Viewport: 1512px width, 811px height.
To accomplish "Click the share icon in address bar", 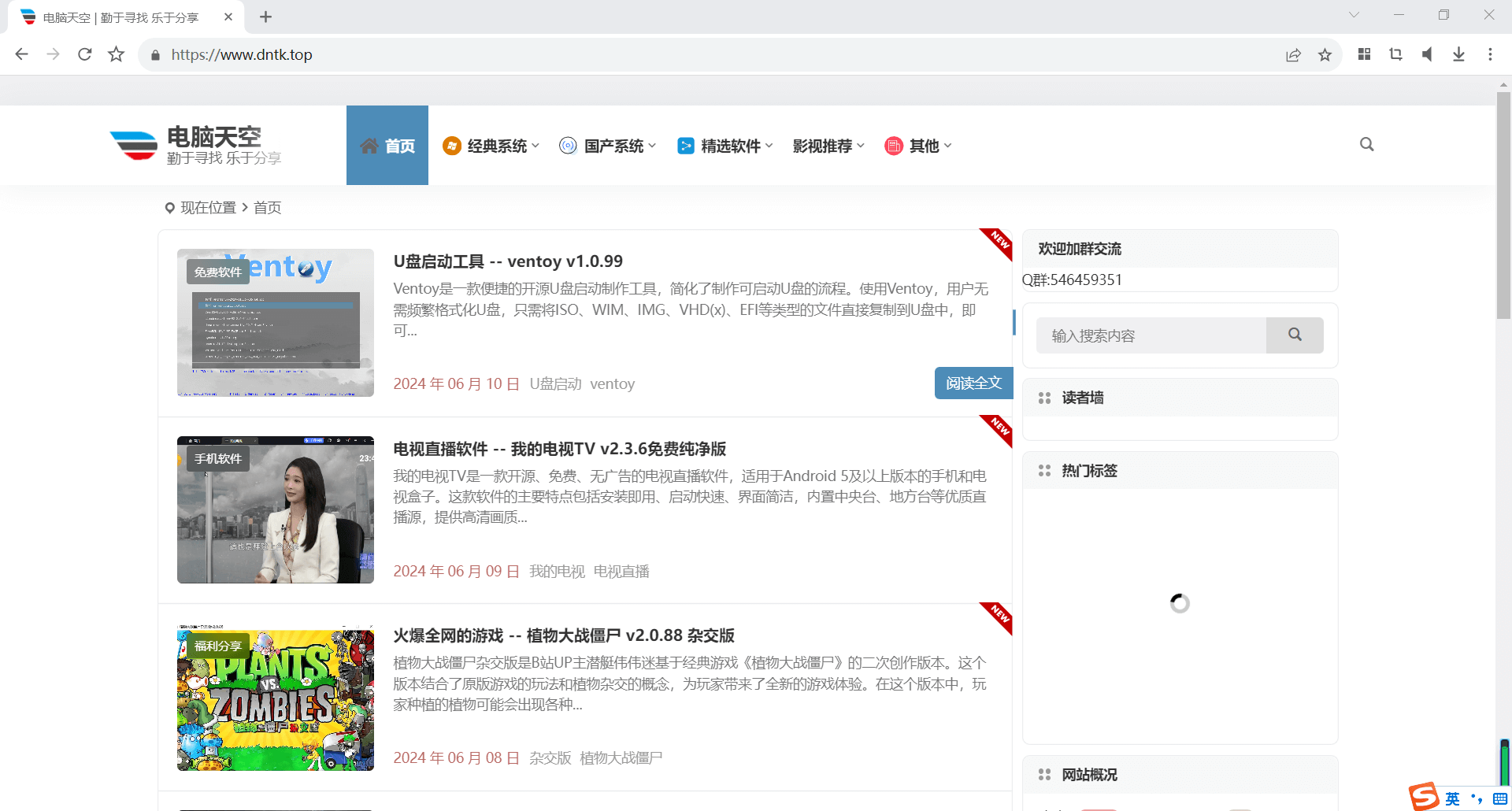I will (1293, 54).
